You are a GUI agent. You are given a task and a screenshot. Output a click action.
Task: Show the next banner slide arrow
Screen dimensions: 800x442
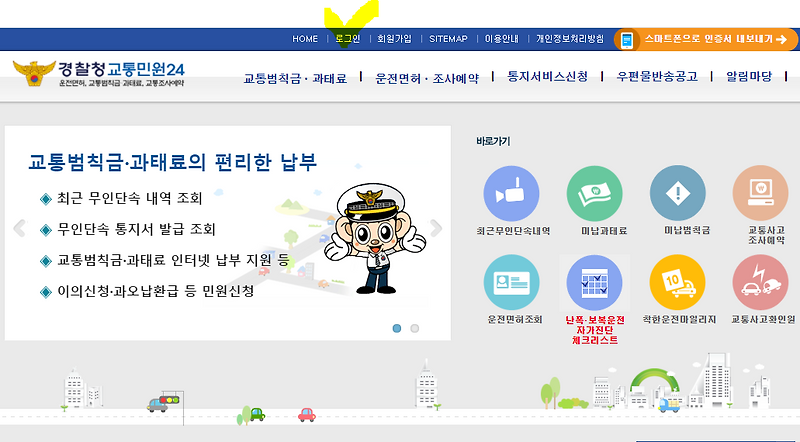[436, 228]
